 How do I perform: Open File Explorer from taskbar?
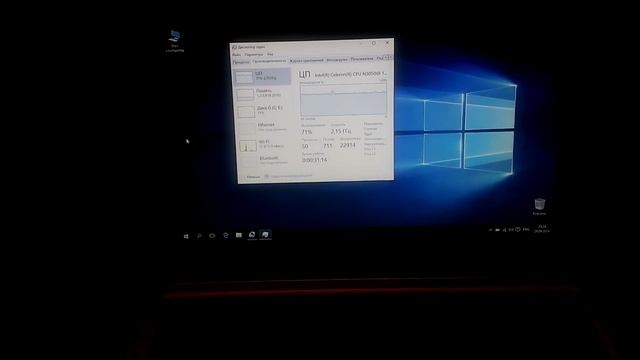[x=238, y=235]
